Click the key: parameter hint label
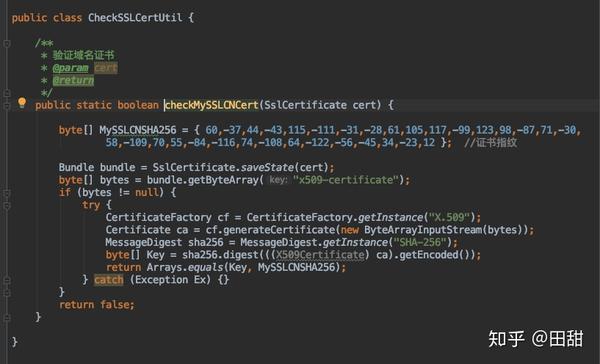Viewport: 600px width, 364px height. pos(278,180)
